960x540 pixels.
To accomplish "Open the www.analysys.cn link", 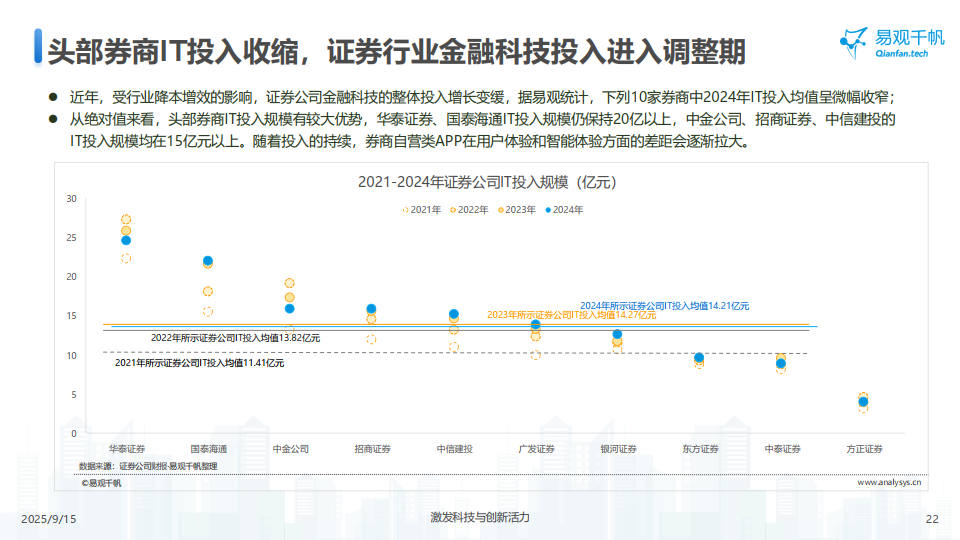I will click(889, 482).
